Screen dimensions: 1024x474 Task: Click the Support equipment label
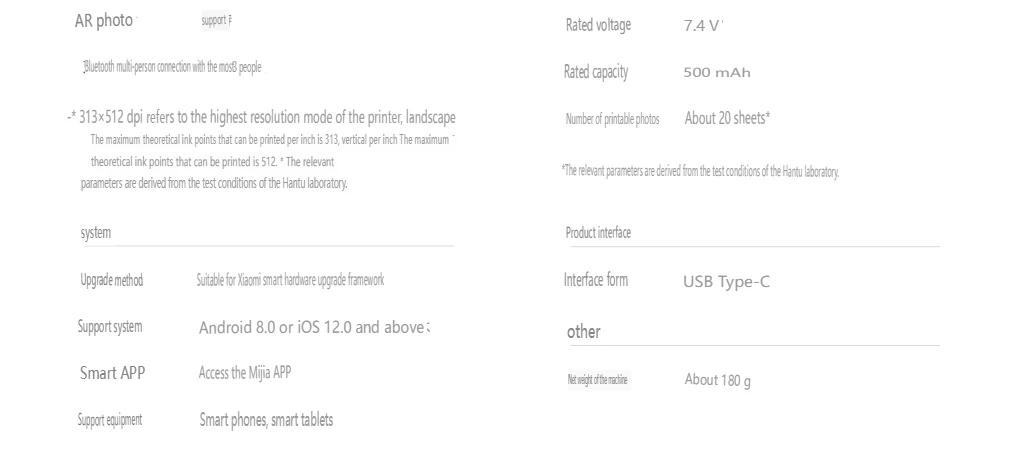pyautogui.click(x=109, y=420)
